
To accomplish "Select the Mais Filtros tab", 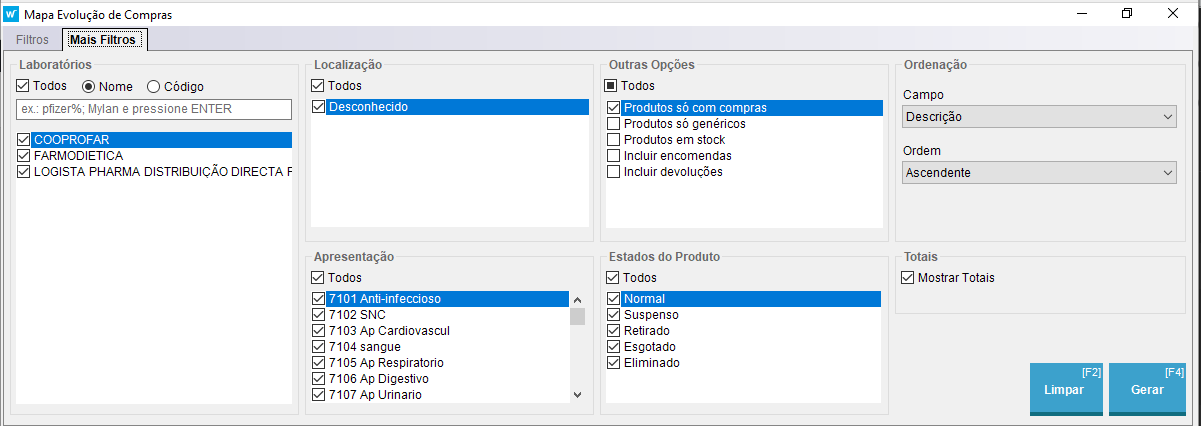I will click(104, 40).
